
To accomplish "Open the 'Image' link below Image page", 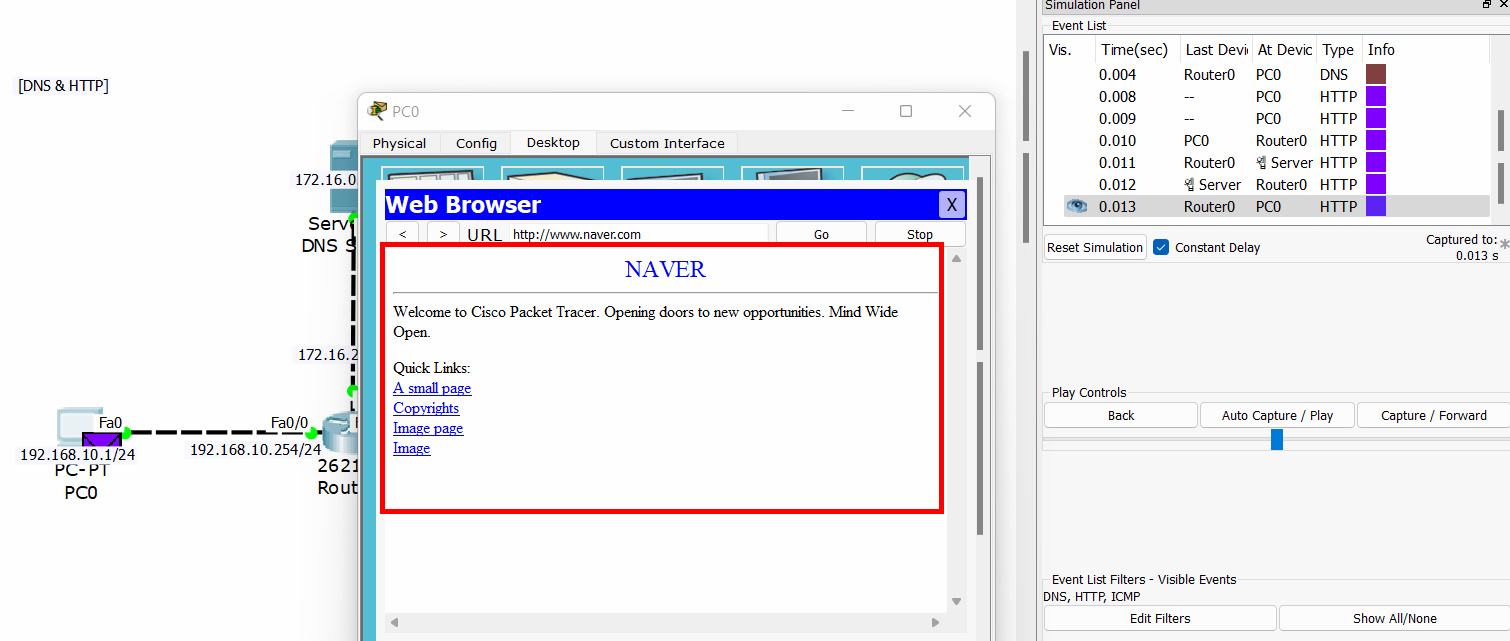I will [x=411, y=448].
